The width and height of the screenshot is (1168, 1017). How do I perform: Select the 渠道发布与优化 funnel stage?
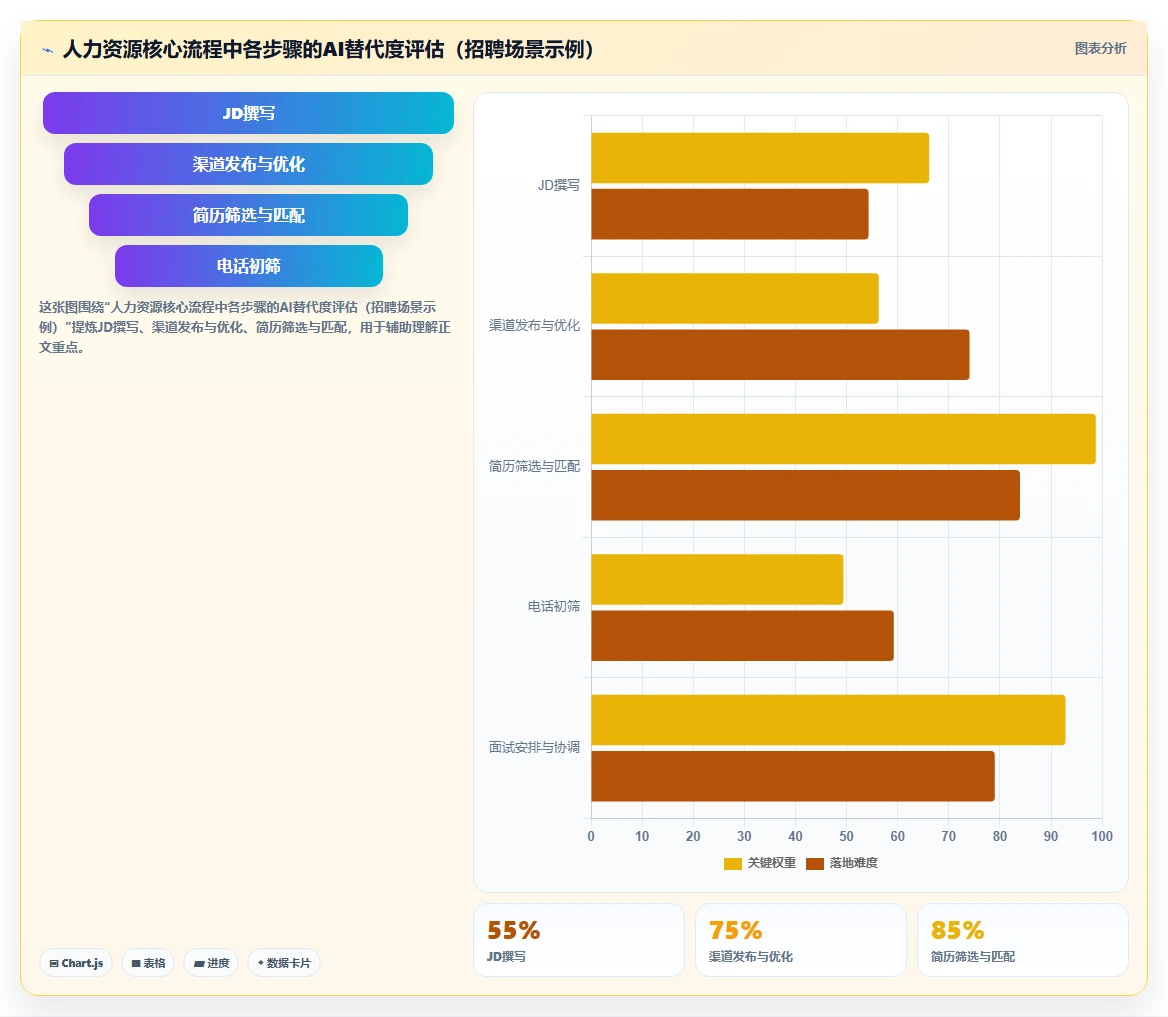(x=248, y=164)
